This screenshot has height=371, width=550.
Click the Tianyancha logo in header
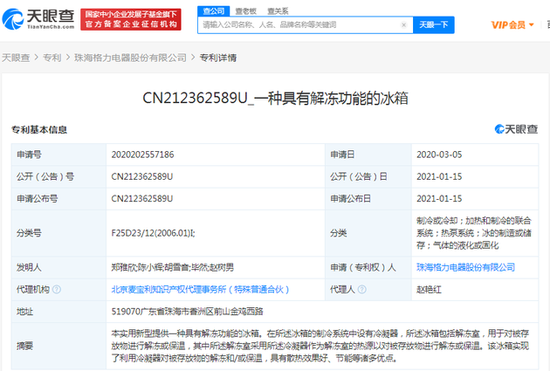pyautogui.click(x=38, y=19)
